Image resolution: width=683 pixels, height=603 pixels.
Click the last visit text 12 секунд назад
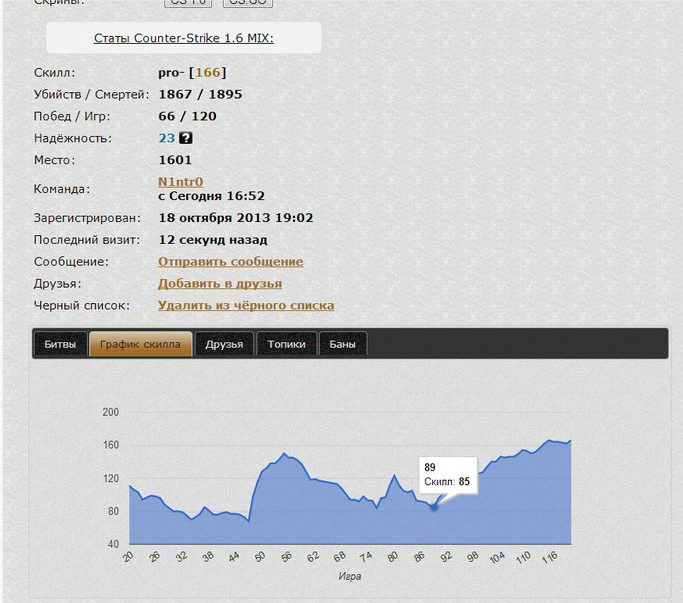213,240
